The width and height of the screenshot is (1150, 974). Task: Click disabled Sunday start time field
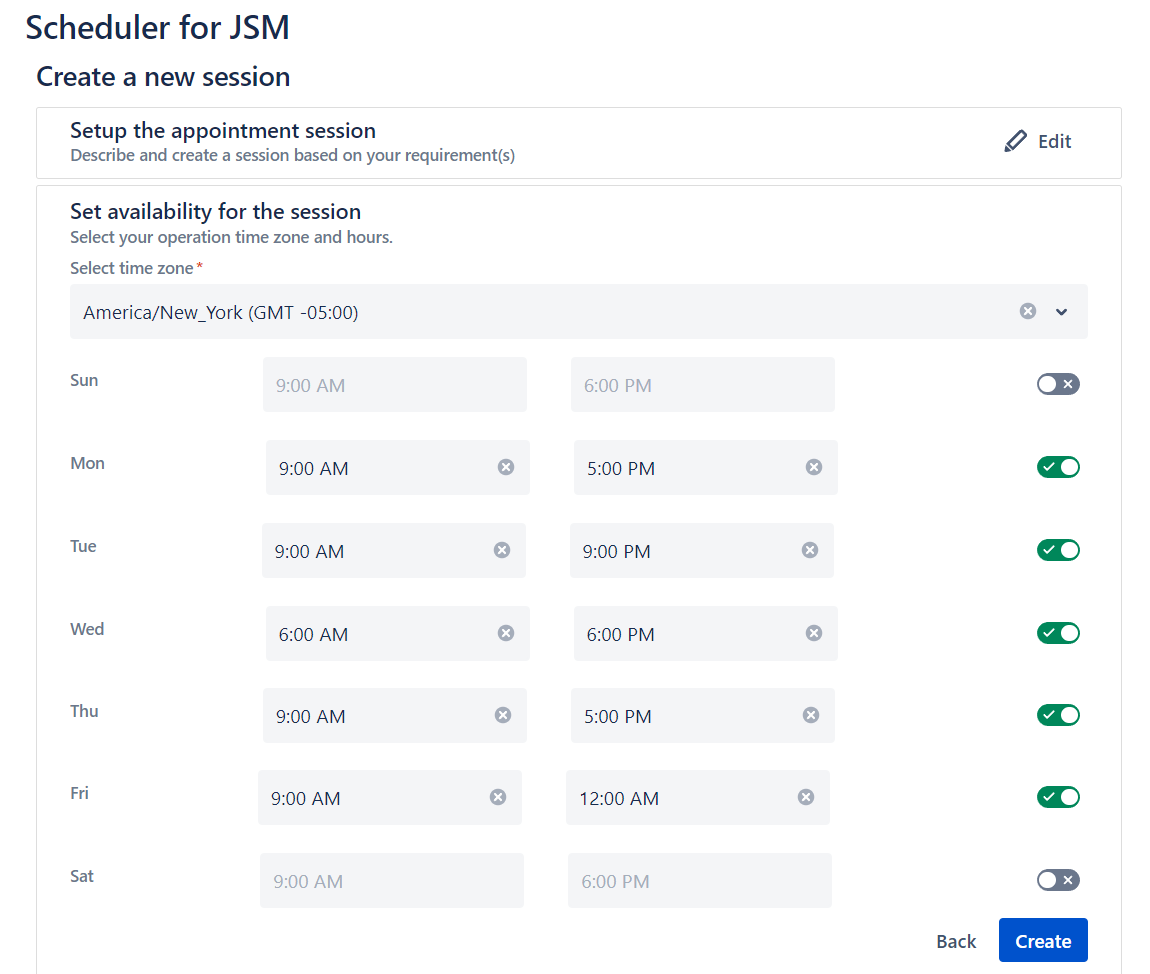pos(395,384)
